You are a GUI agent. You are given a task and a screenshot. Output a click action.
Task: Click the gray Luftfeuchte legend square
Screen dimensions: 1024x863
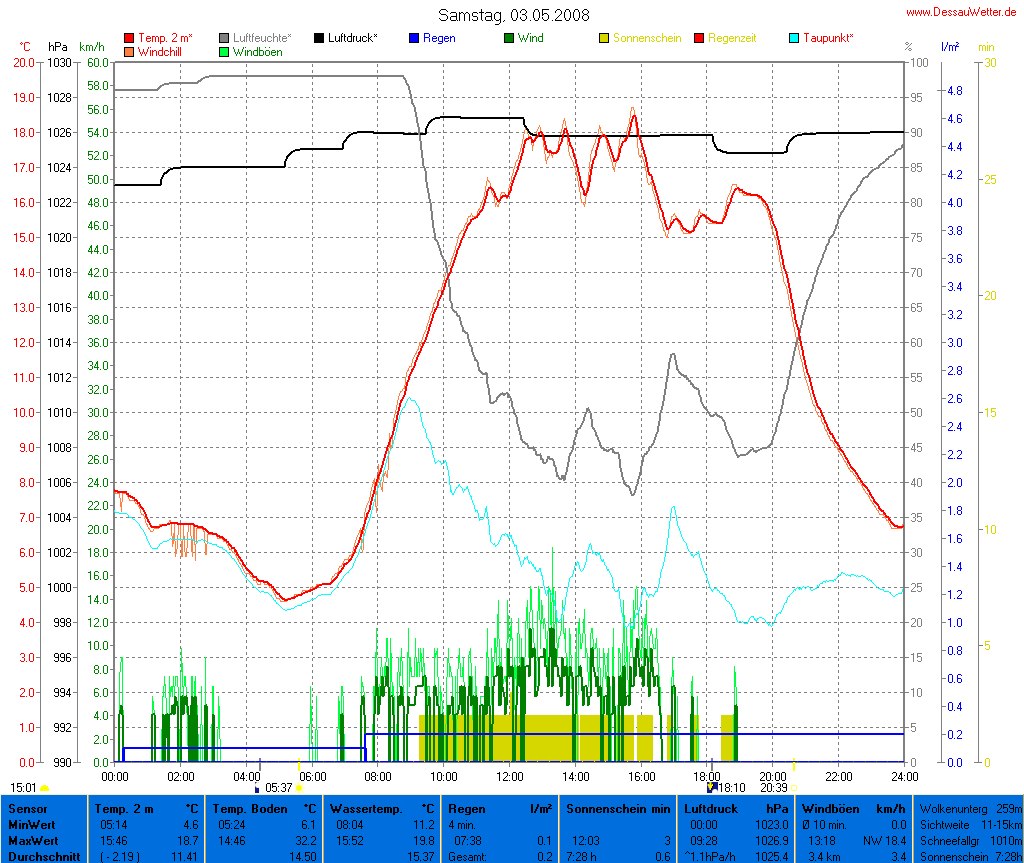[x=225, y=38]
